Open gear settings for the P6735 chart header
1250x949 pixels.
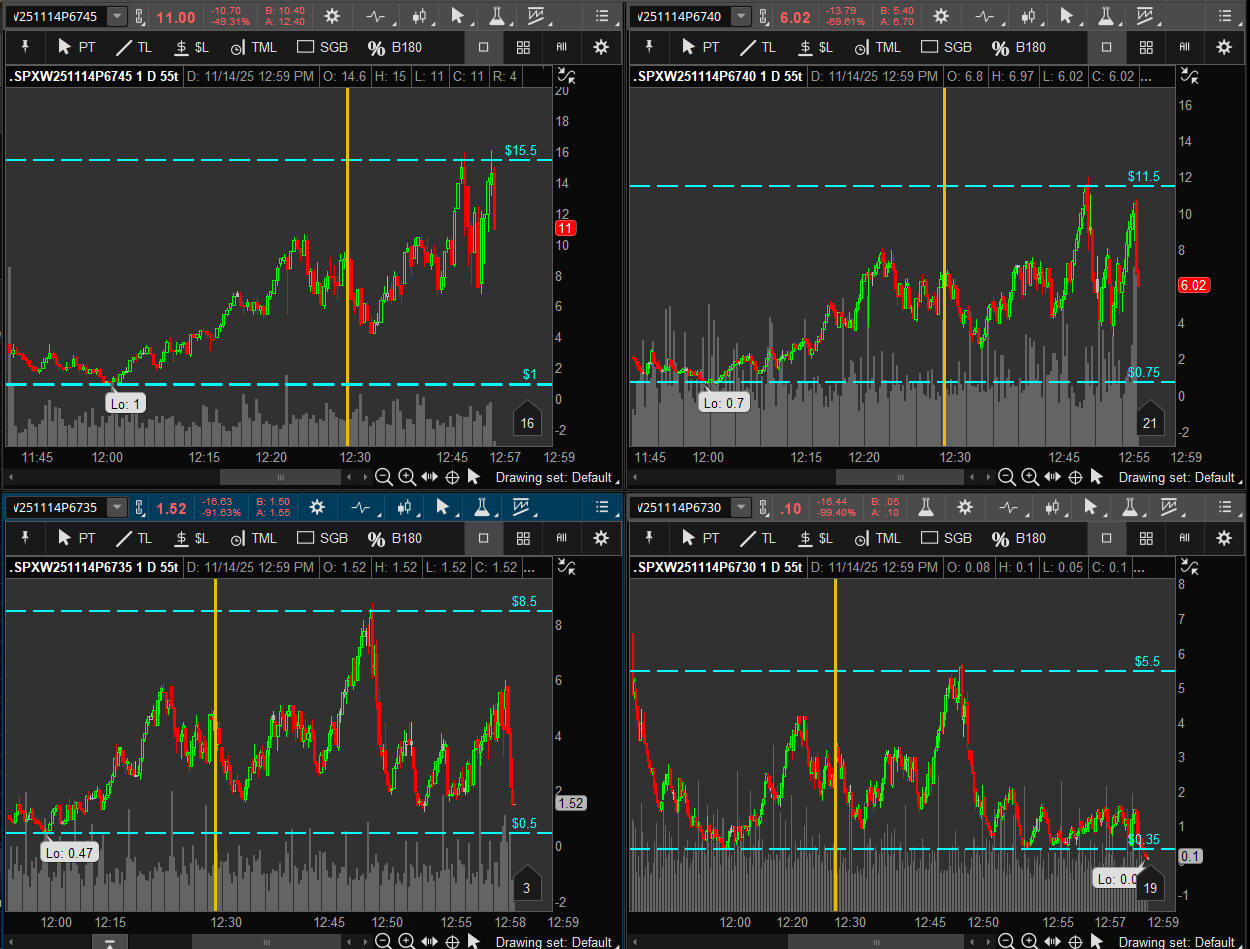(x=317, y=508)
